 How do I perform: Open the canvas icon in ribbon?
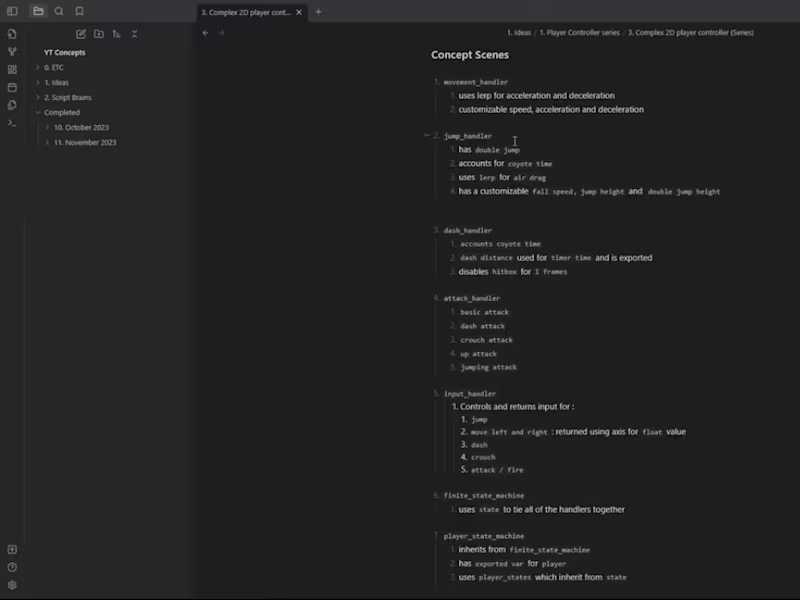pos(12,69)
